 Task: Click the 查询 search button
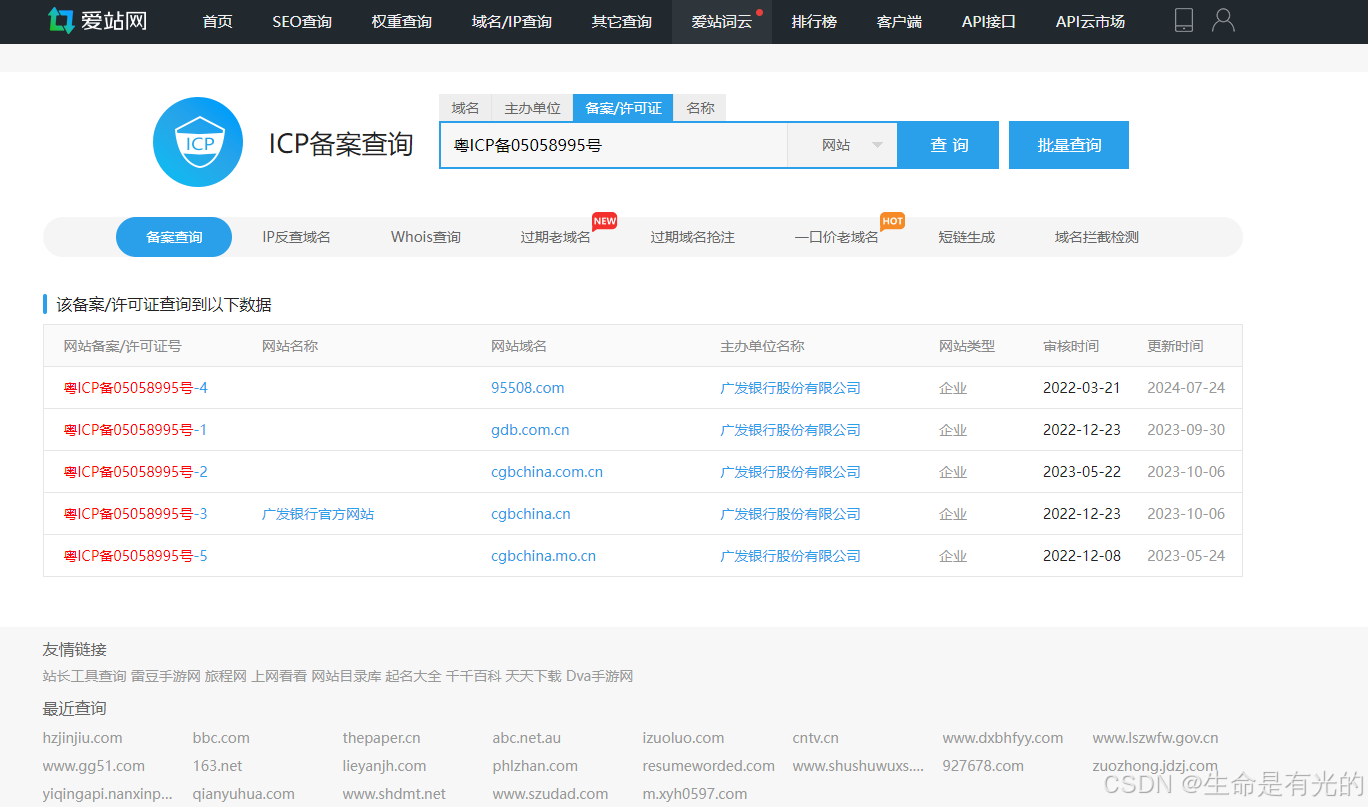click(x=947, y=144)
